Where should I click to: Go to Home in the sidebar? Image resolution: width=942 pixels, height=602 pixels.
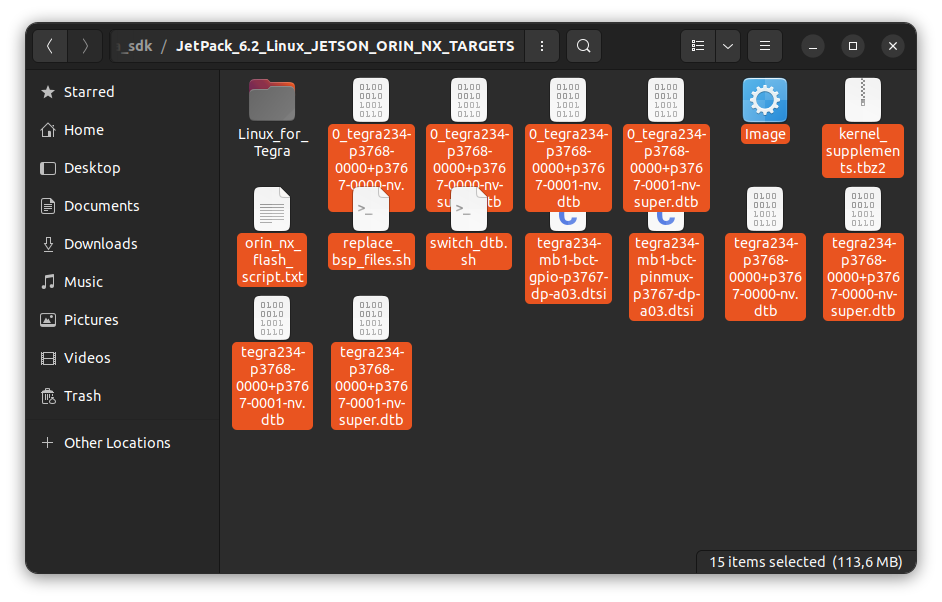coord(123,130)
